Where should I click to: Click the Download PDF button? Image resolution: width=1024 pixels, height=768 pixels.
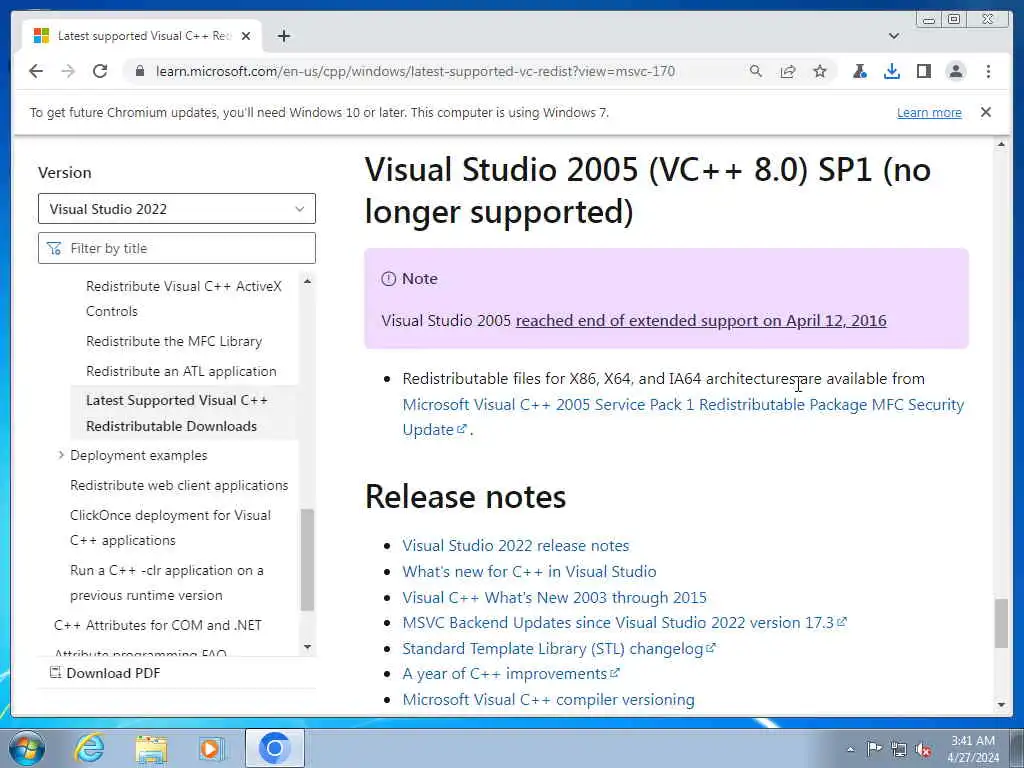[x=105, y=673]
